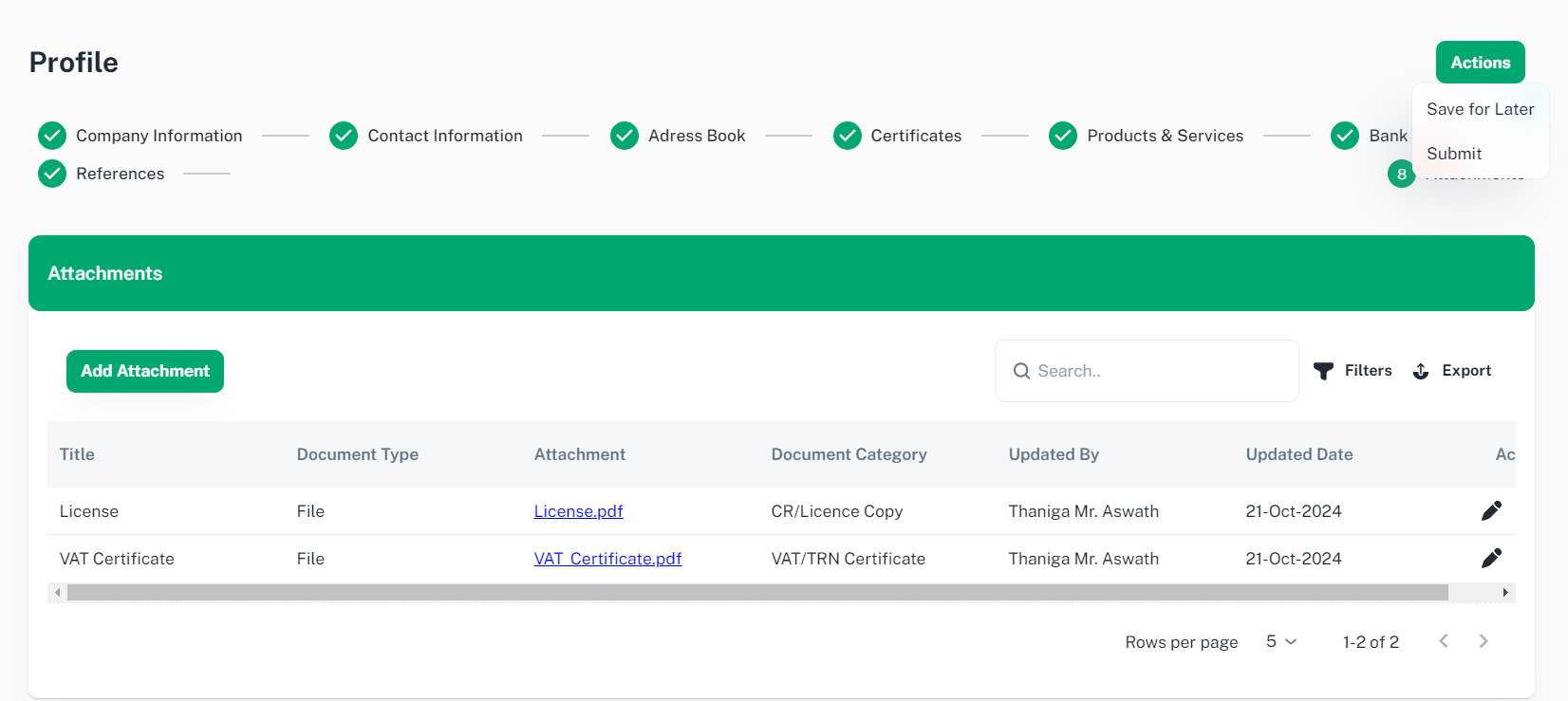The height and width of the screenshot is (701, 1568).
Task: Open the VAT_Certificate.pdf link
Action: tap(607, 559)
